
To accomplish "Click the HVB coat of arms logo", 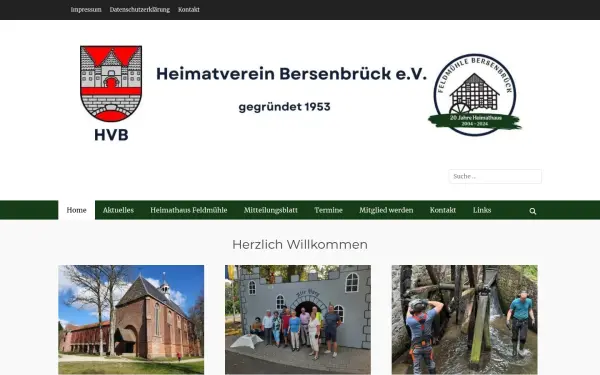I will (x=111, y=93).
